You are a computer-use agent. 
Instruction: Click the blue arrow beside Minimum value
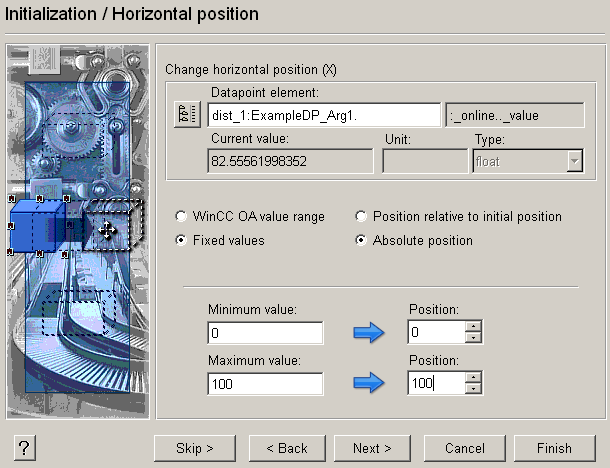(369, 334)
